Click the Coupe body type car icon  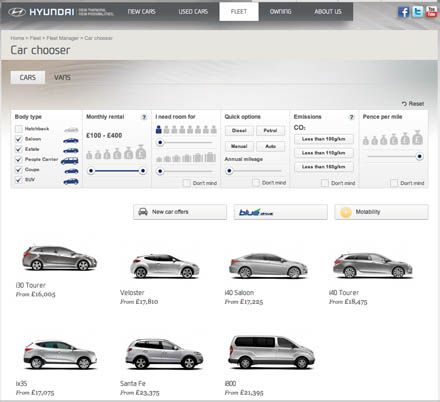click(x=71, y=171)
